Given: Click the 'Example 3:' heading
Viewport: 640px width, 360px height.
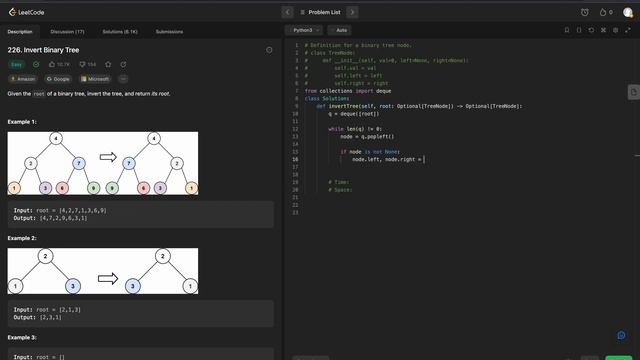Looking at the screenshot, I should tap(22, 338).
